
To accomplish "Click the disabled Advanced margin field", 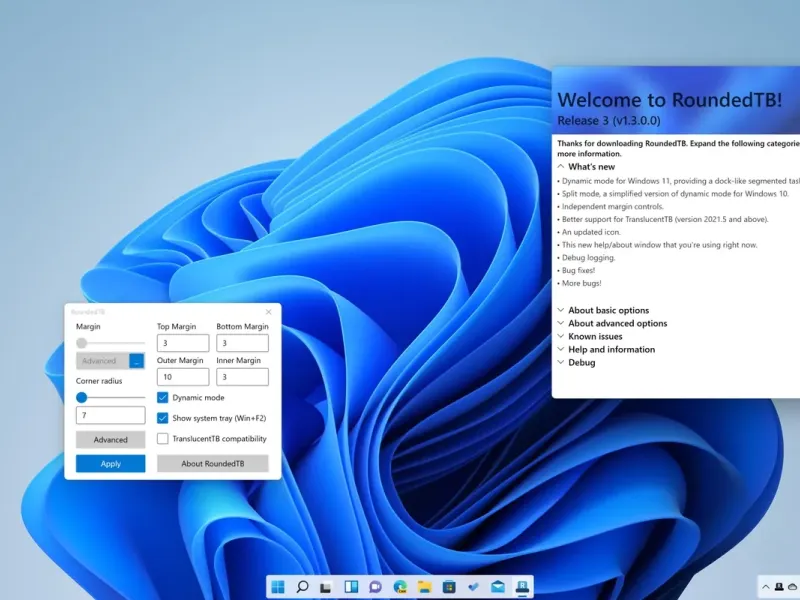I will (x=103, y=361).
